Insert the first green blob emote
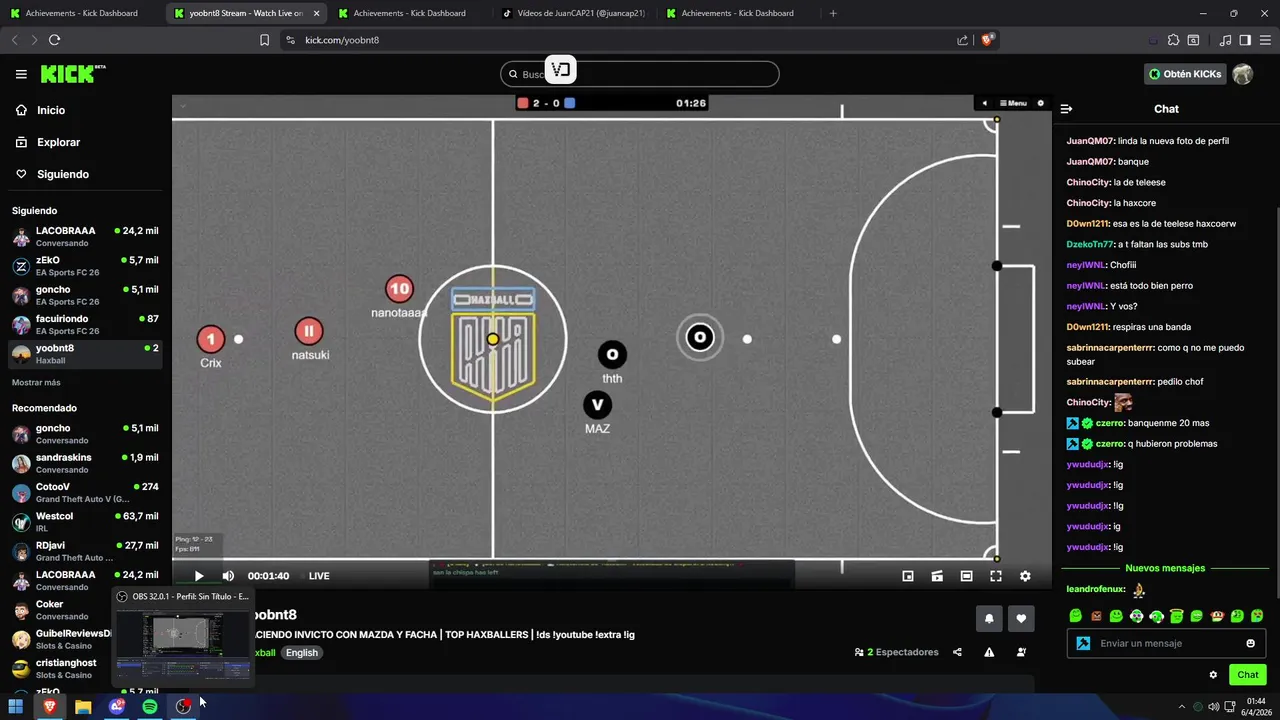 click(x=1075, y=616)
